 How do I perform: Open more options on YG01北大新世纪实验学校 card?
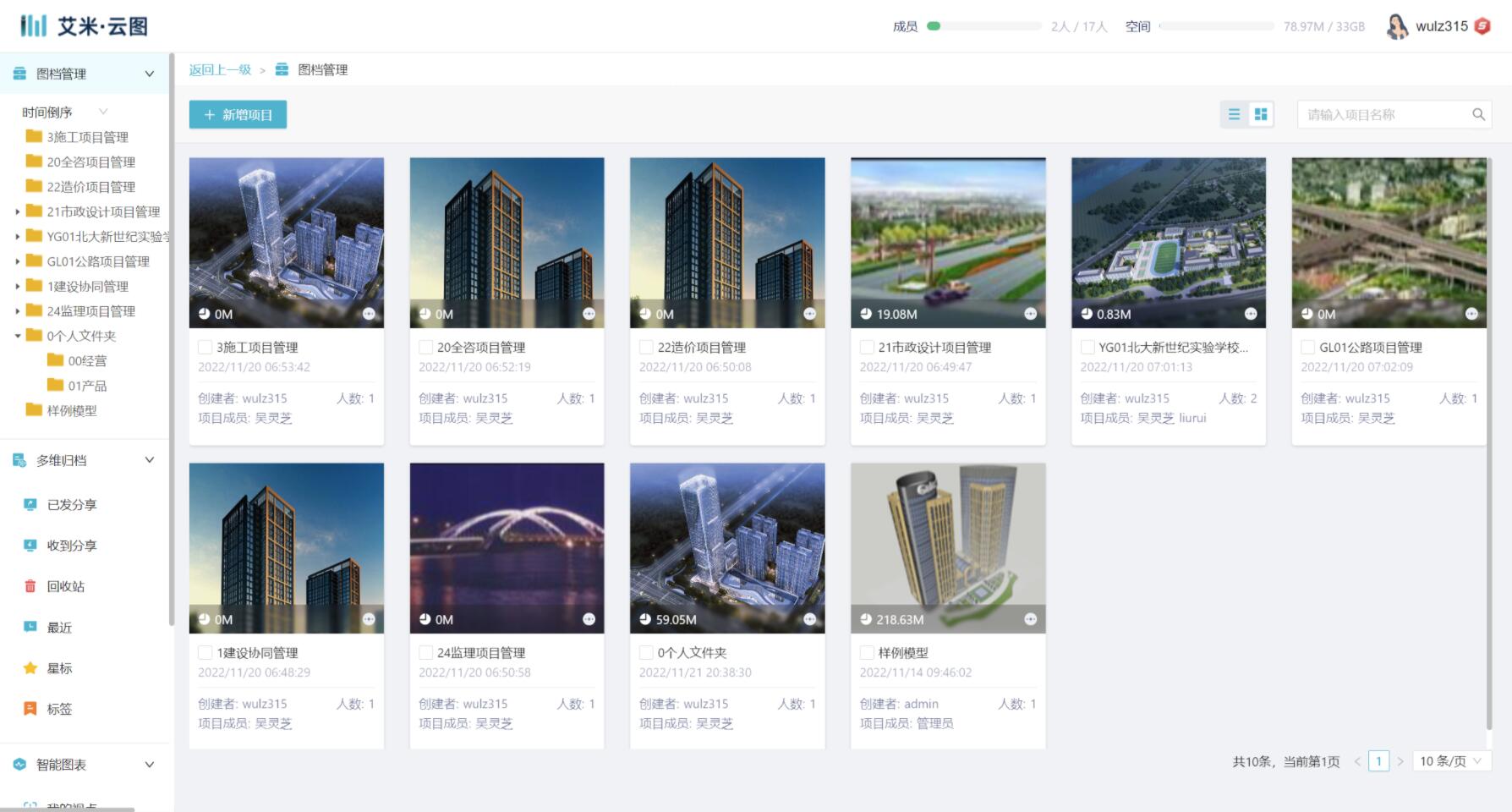[1251, 314]
